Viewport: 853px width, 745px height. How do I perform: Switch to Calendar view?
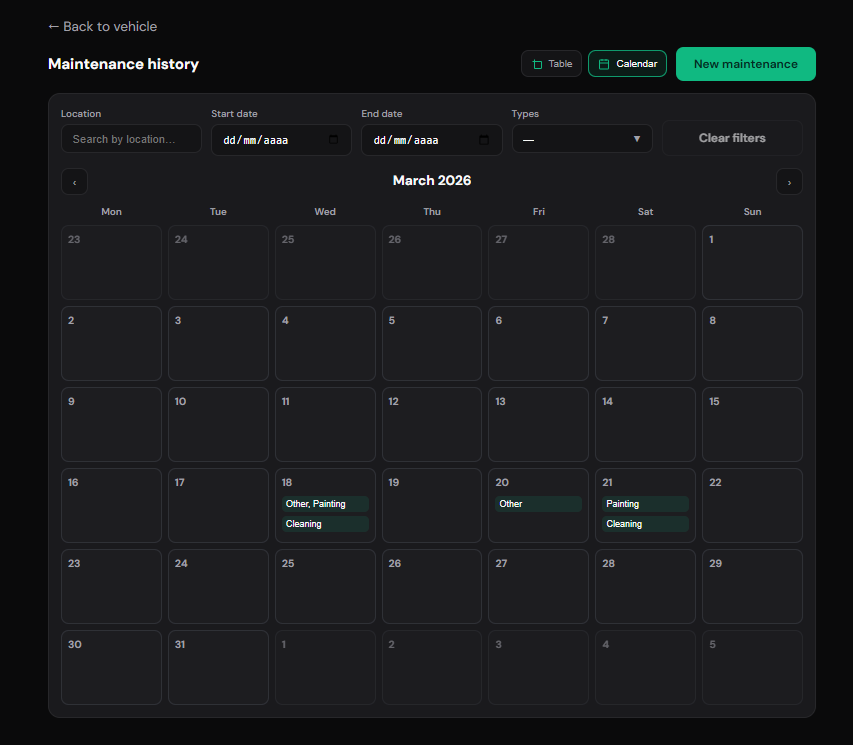click(x=627, y=64)
